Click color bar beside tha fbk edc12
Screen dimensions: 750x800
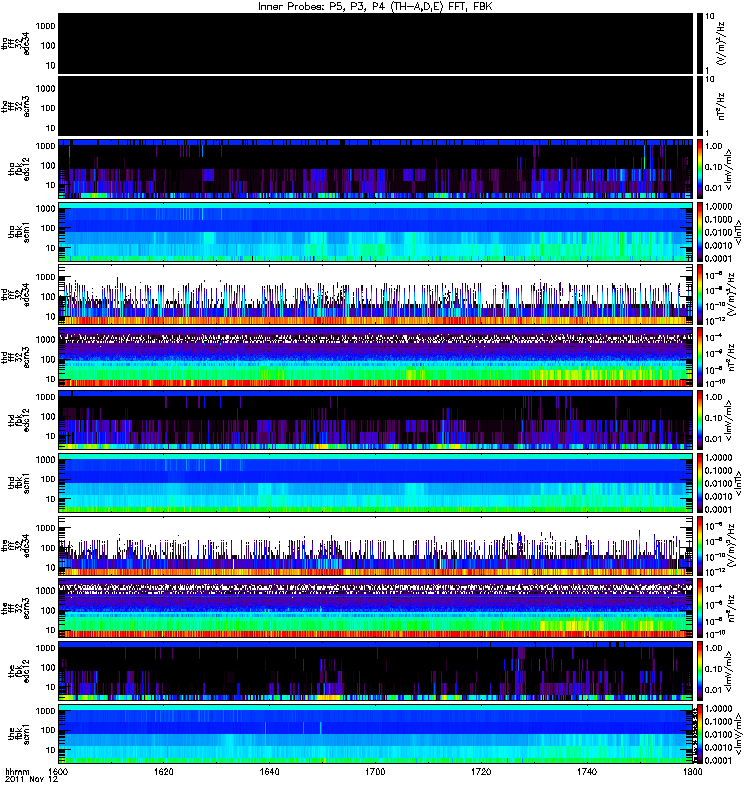(x=700, y=169)
